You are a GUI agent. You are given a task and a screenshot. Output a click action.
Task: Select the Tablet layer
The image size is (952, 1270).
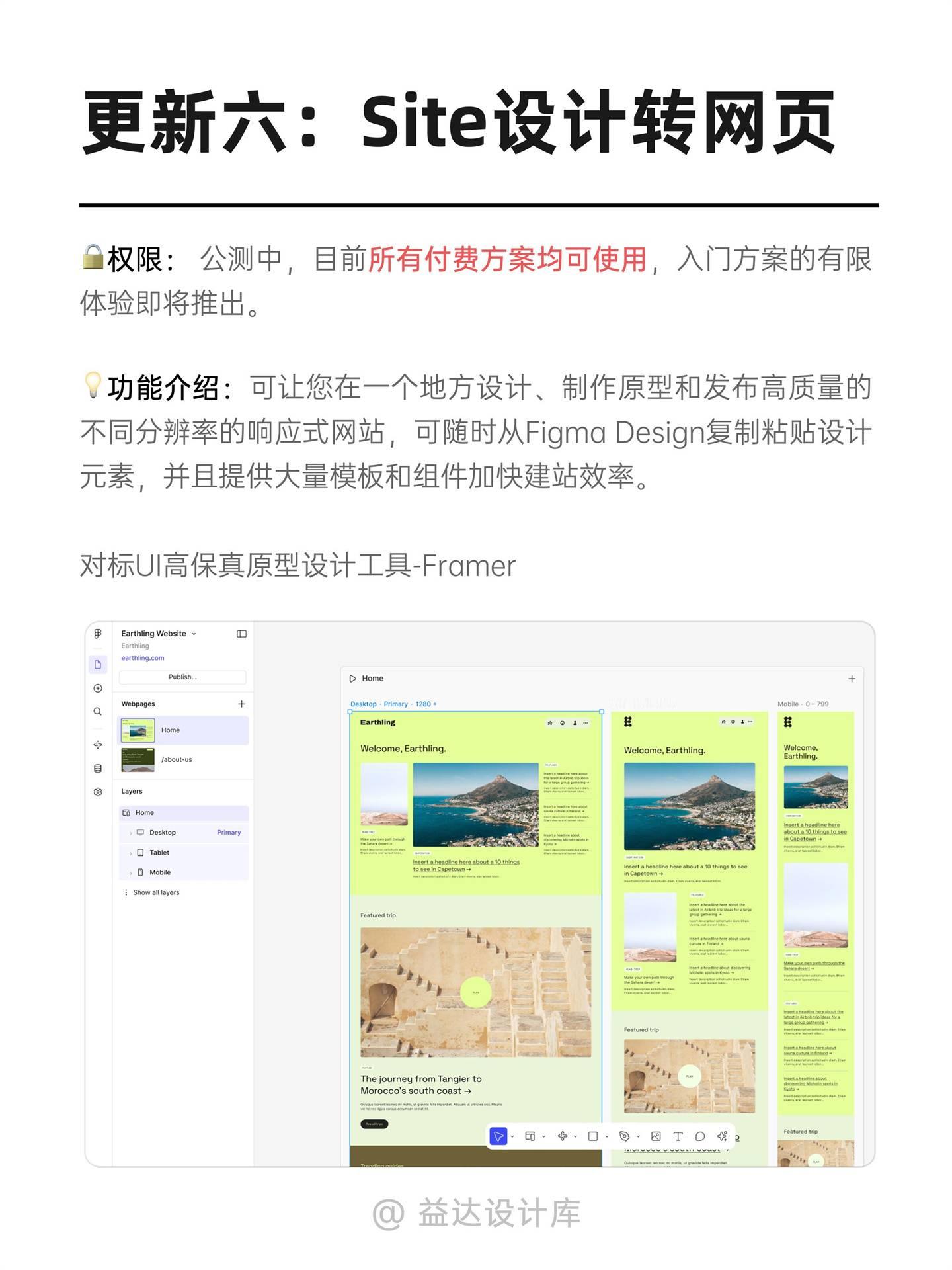[159, 853]
